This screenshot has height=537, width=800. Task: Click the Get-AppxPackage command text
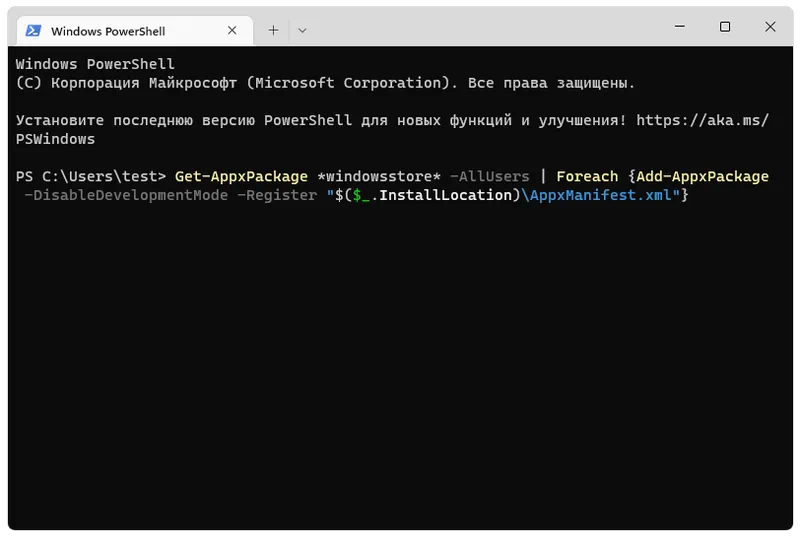241,176
